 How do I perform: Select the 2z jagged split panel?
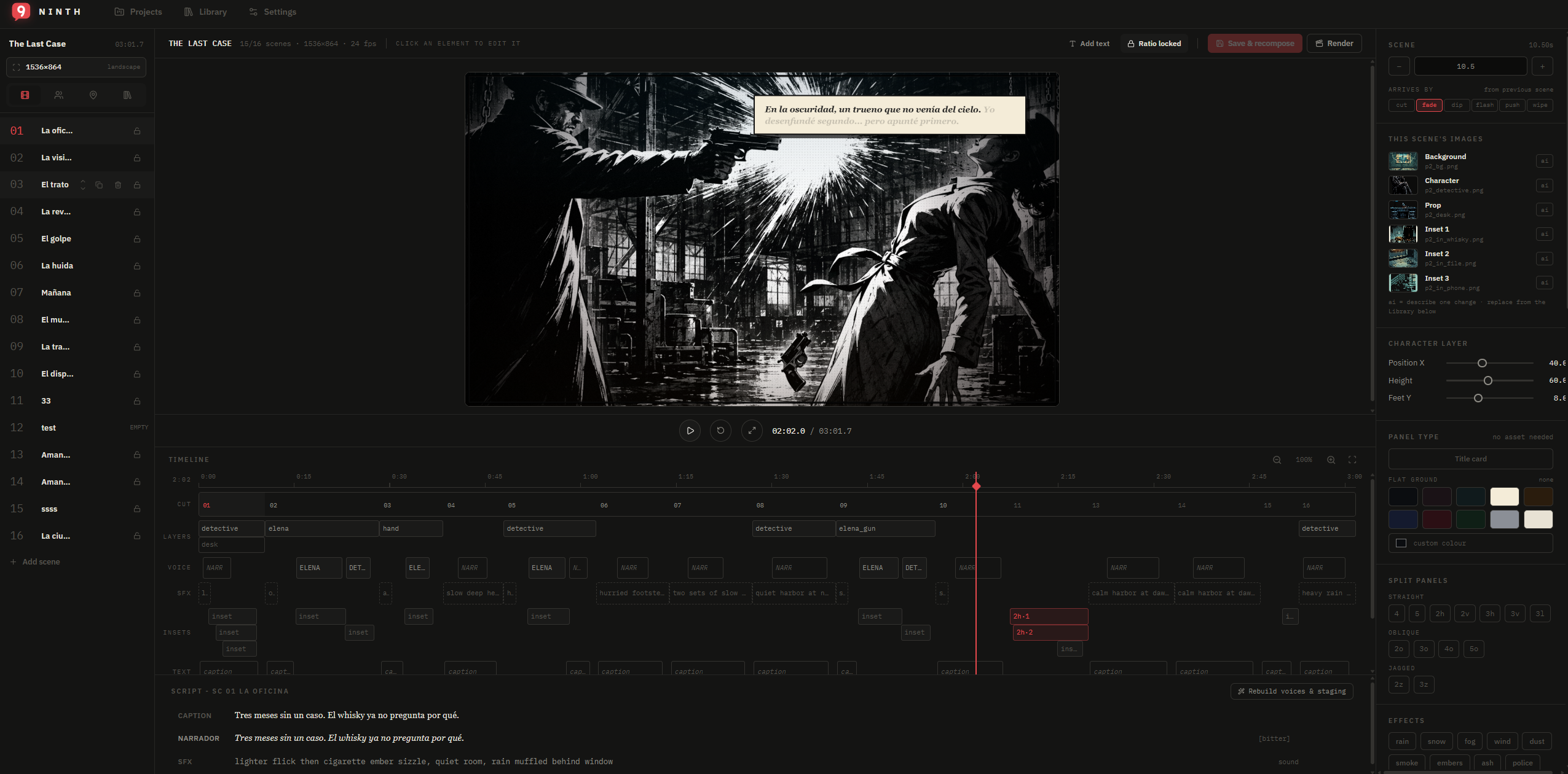tap(1398, 684)
